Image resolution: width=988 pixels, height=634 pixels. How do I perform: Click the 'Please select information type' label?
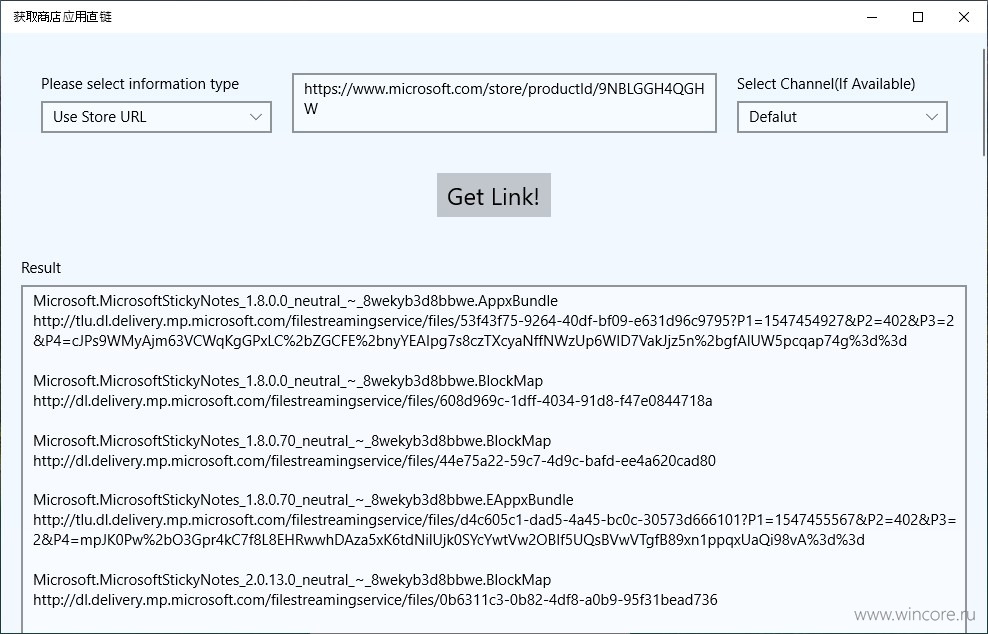coord(140,84)
